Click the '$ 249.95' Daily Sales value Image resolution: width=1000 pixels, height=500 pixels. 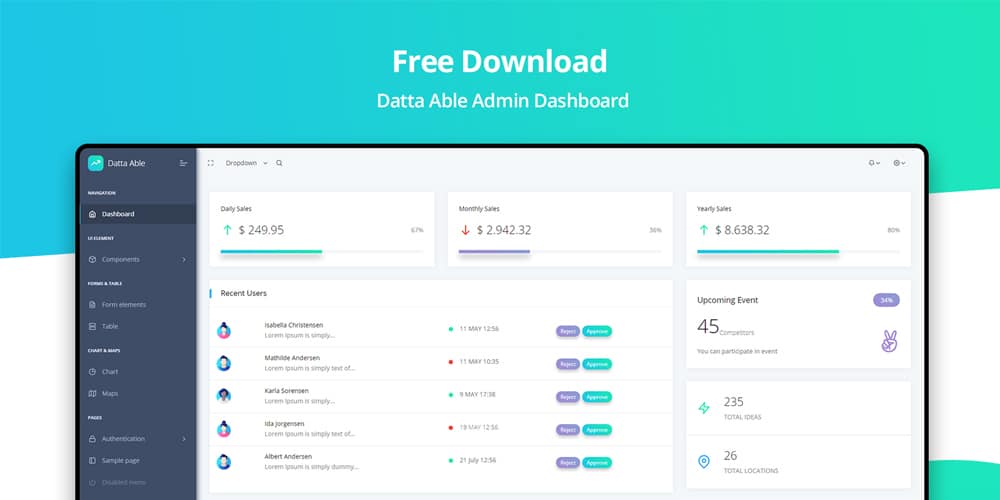pos(261,230)
